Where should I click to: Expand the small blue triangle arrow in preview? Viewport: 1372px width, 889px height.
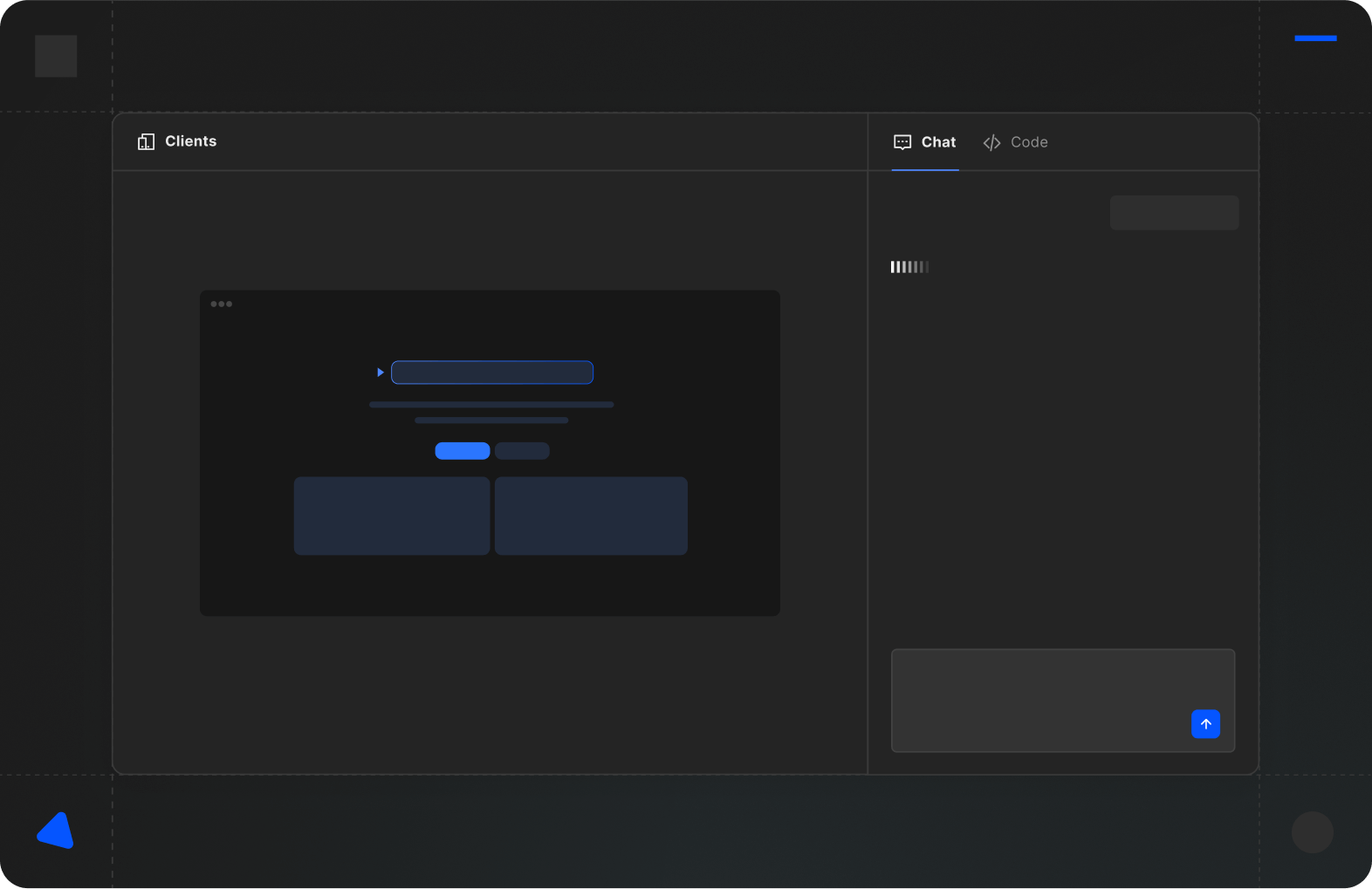(381, 373)
